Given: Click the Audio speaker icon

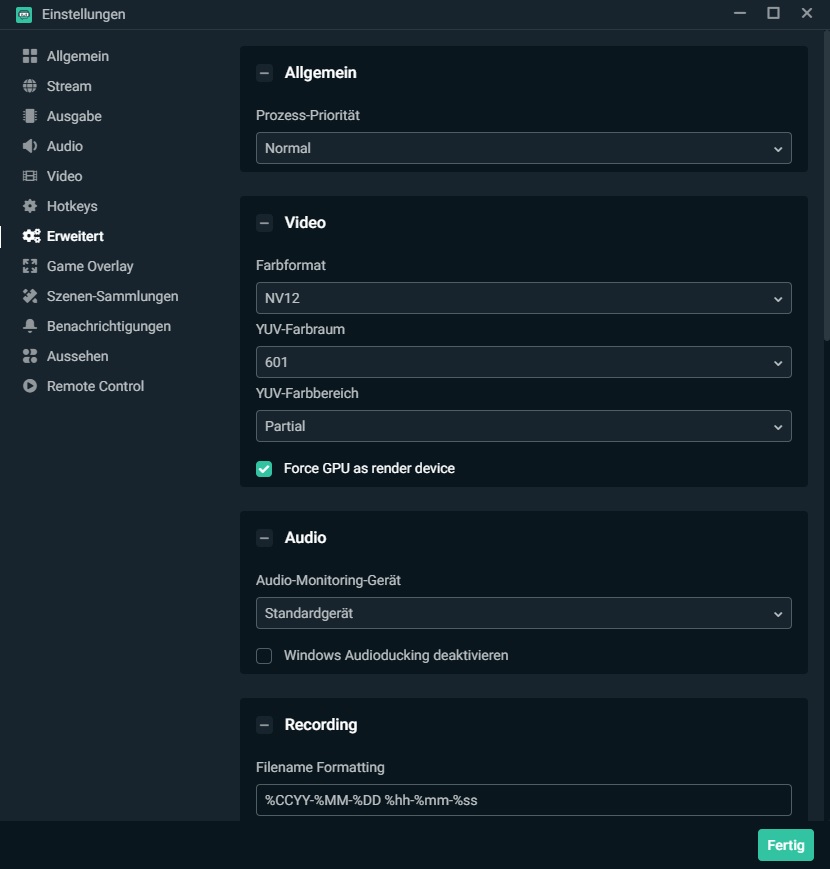Looking at the screenshot, I should (x=30, y=146).
